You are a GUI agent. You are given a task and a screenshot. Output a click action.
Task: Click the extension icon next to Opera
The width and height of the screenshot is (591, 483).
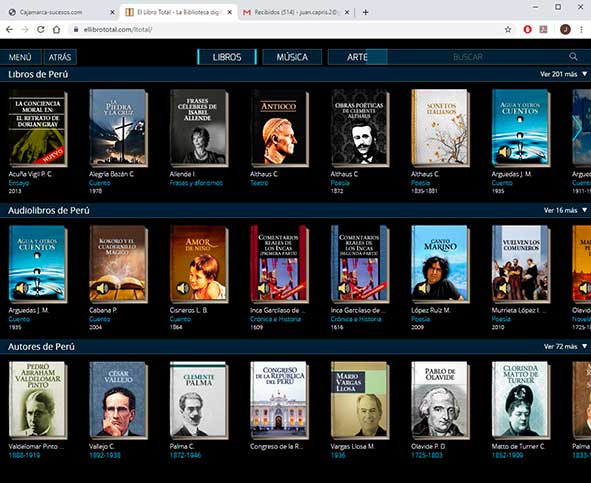pyautogui.click(x=543, y=29)
